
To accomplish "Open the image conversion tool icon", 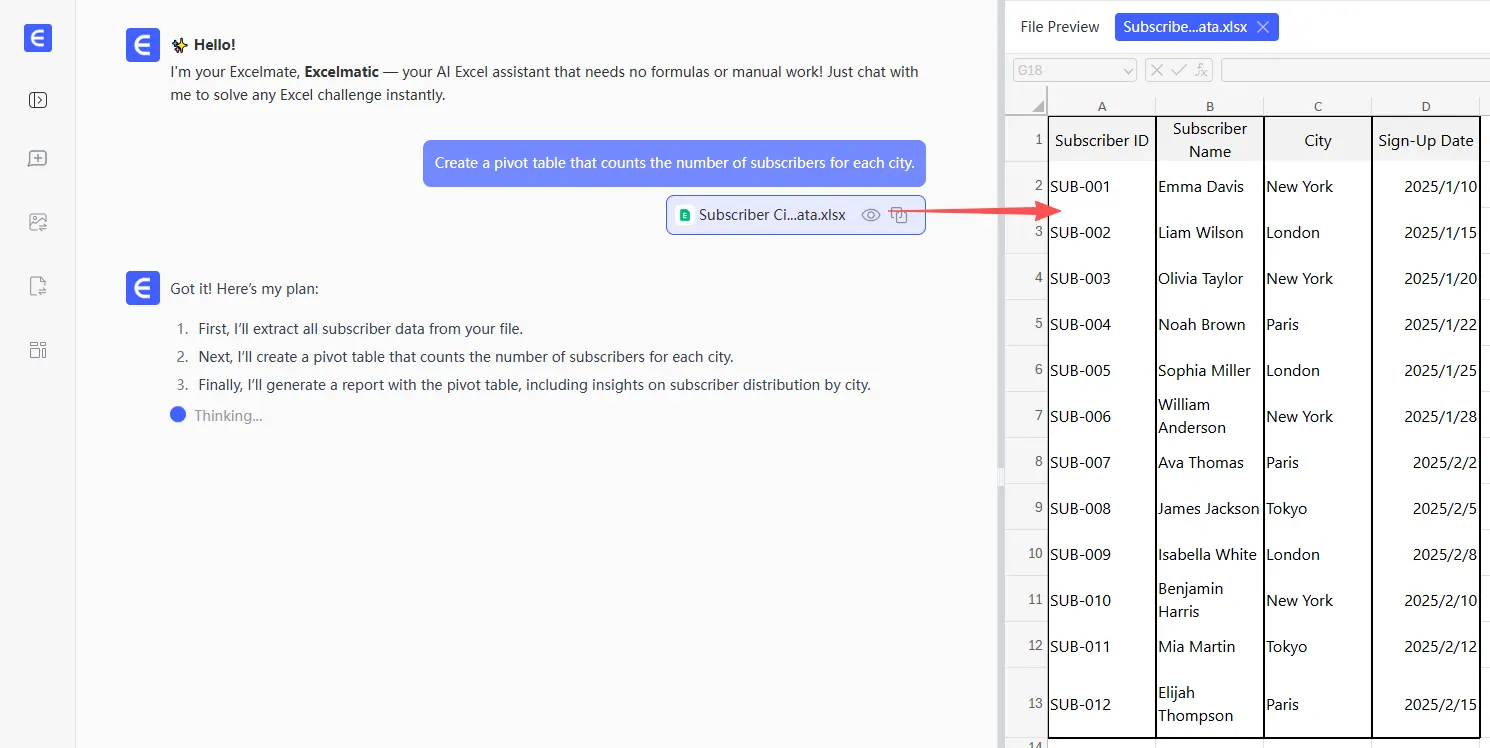I will 38,222.
